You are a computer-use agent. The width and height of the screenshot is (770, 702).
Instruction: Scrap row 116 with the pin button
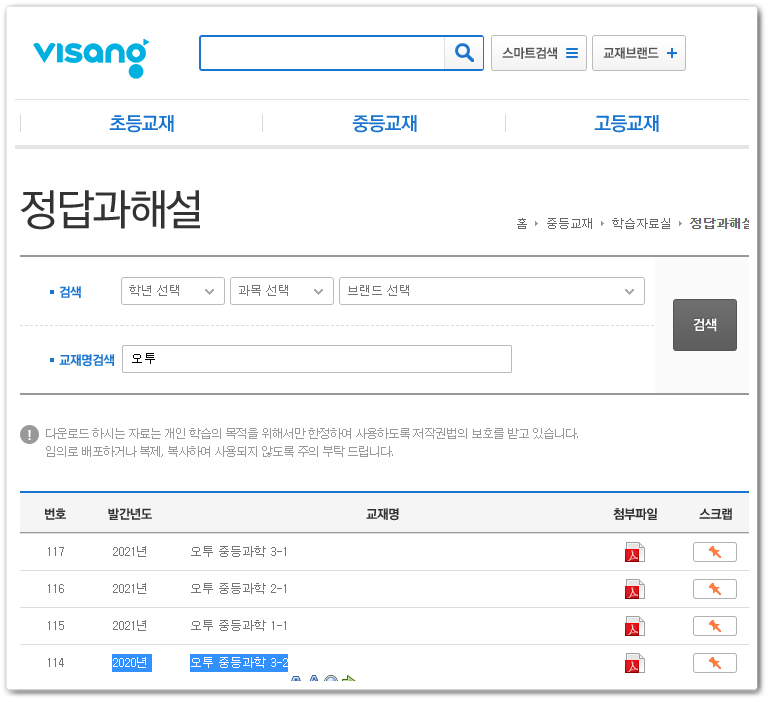tap(715, 589)
